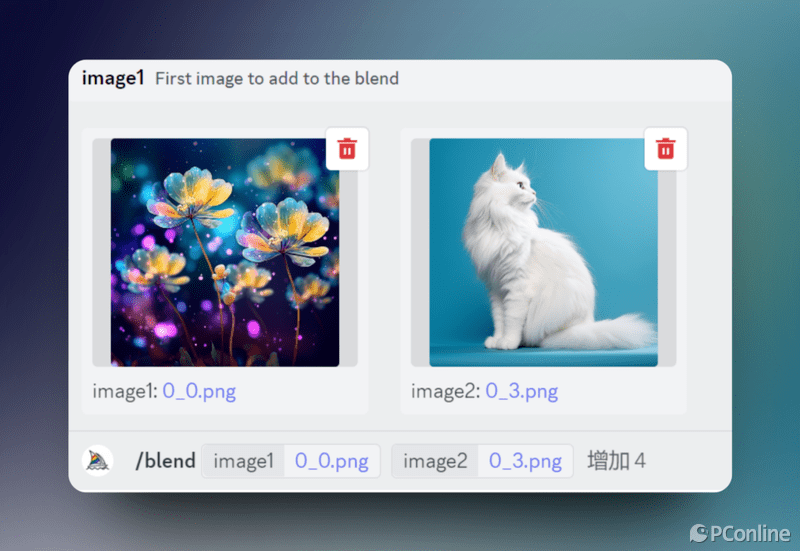Click the /blend command text
The width and height of the screenshot is (800, 551).
pyautogui.click(x=165, y=461)
